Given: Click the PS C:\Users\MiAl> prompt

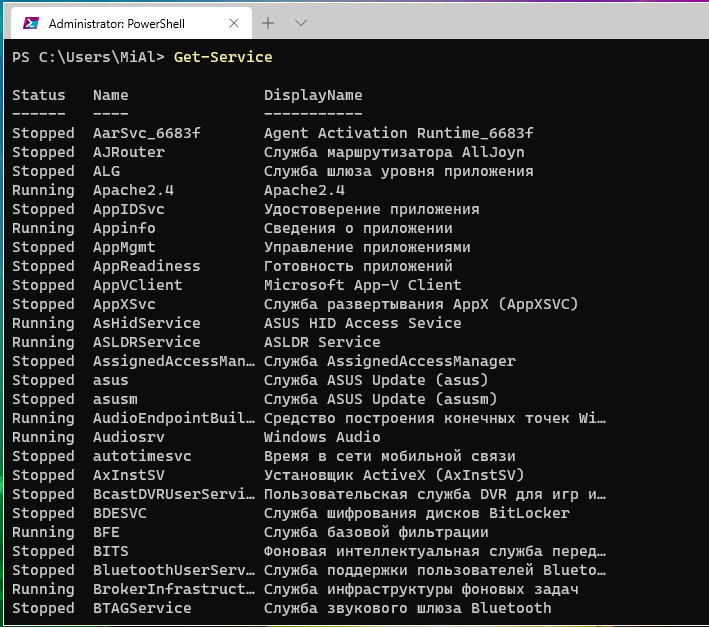Looking at the screenshot, I should (88, 57).
